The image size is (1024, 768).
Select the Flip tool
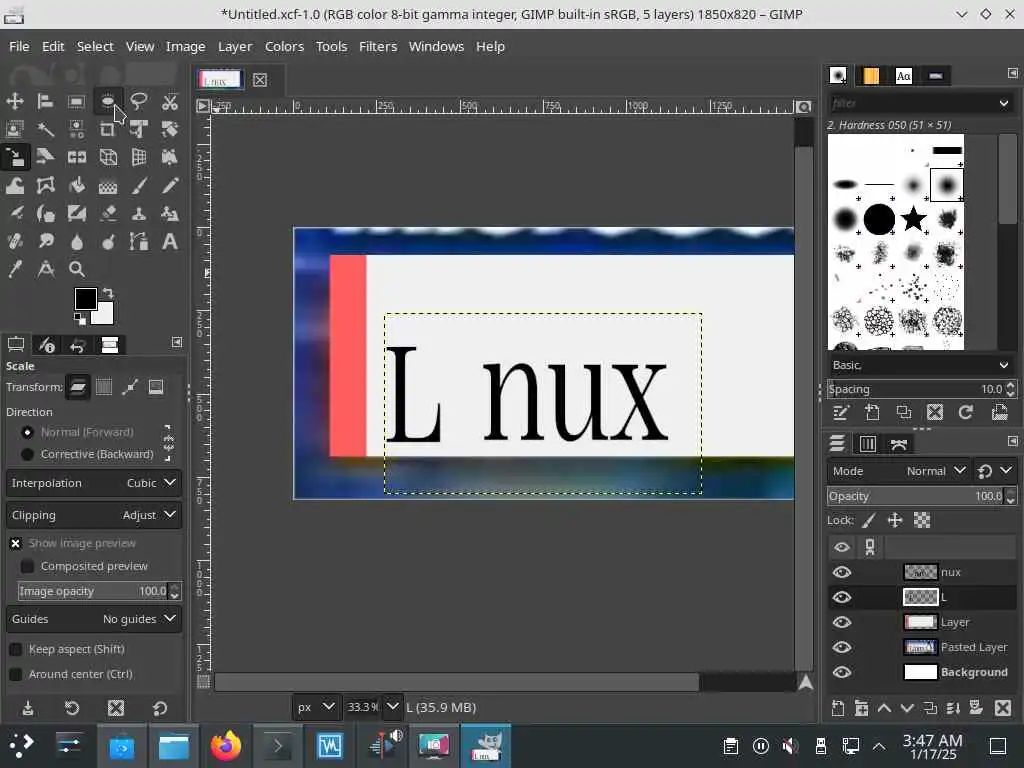76,157
